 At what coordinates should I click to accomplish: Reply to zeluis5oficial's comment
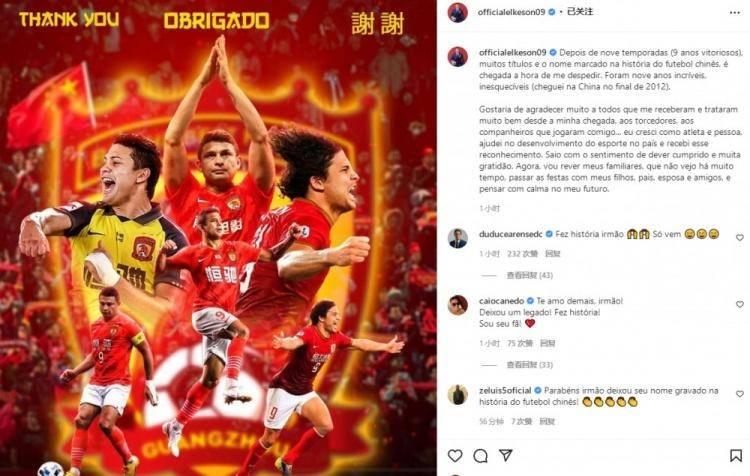[x=547, y=421]
